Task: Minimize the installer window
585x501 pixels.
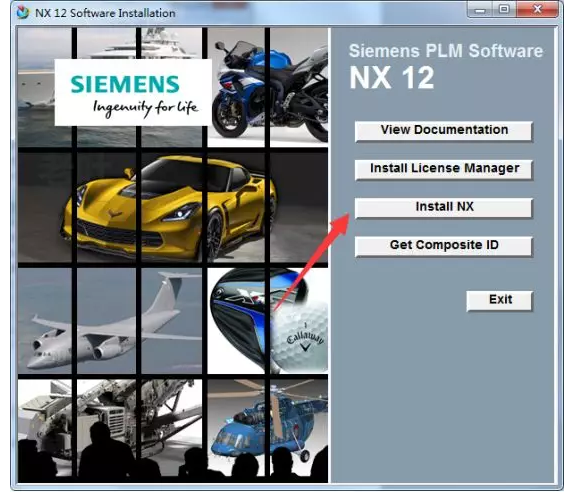Action: point(480,9)
